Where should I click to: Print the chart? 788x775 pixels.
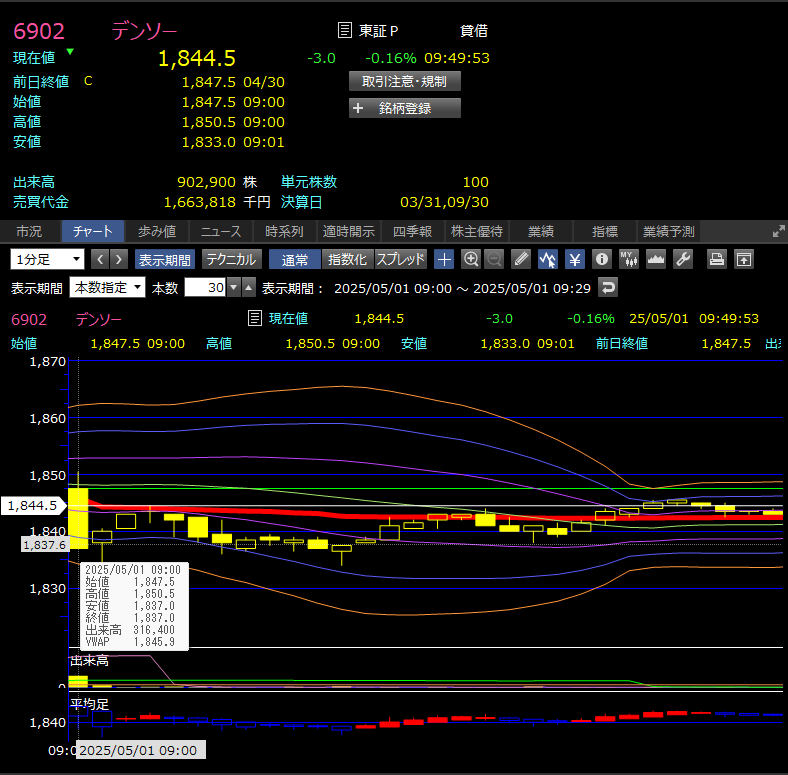coord(717,259)
